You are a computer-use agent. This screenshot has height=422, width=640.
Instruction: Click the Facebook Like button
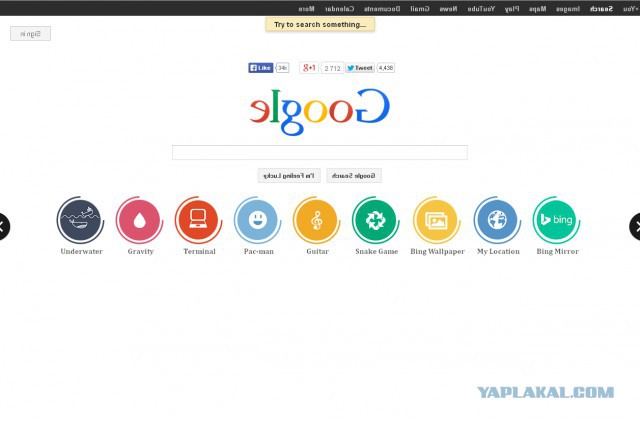(x=260, y=68)
